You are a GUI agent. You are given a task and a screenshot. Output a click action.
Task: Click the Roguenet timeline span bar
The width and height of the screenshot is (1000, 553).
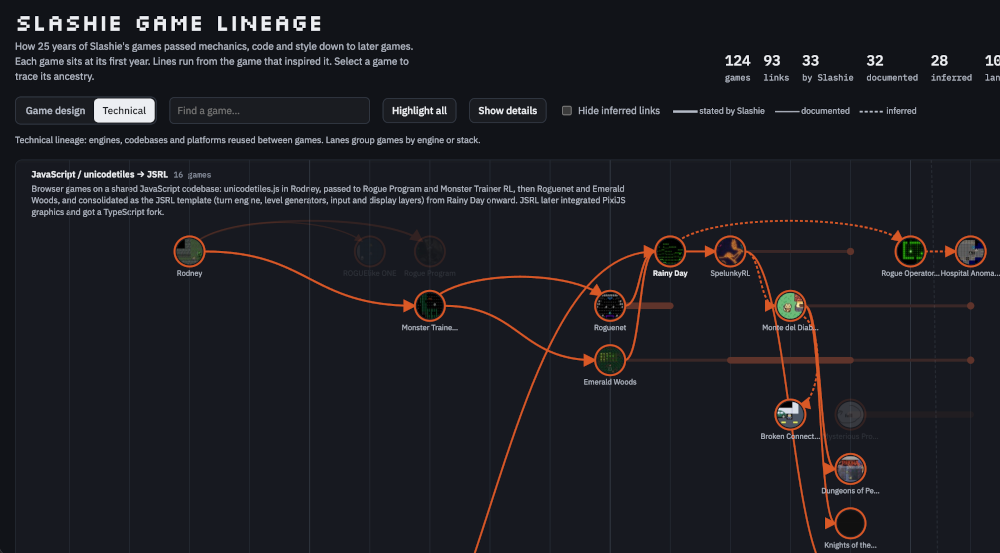649,306
